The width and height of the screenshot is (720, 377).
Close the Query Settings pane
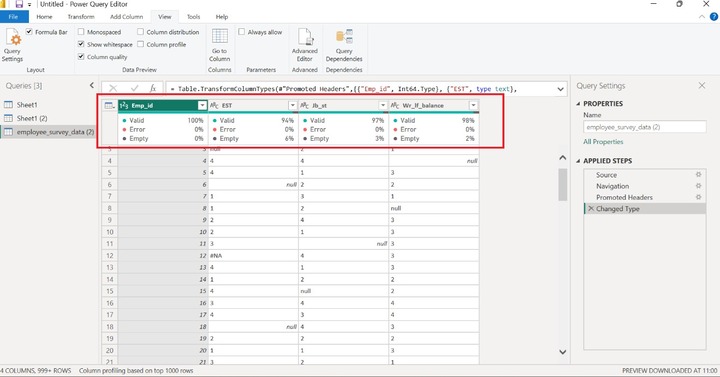click(702, 85)
